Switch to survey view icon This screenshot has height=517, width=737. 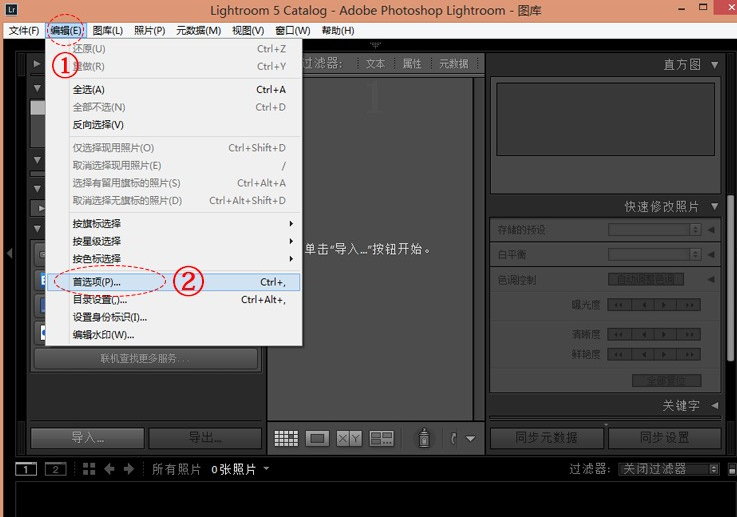tap(382, 439)
